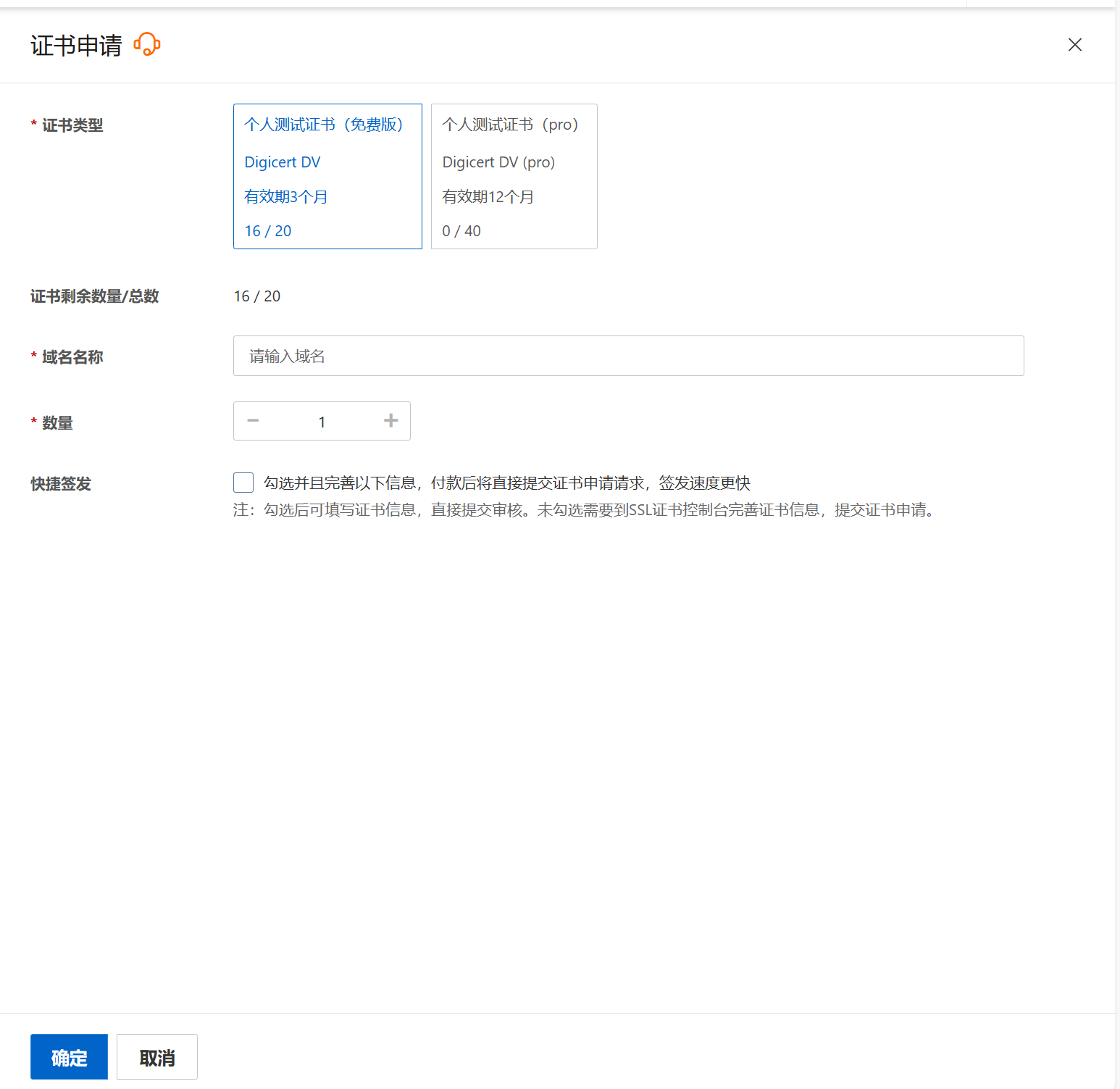Click the 证书申请 dialog title

click(76, 46)
